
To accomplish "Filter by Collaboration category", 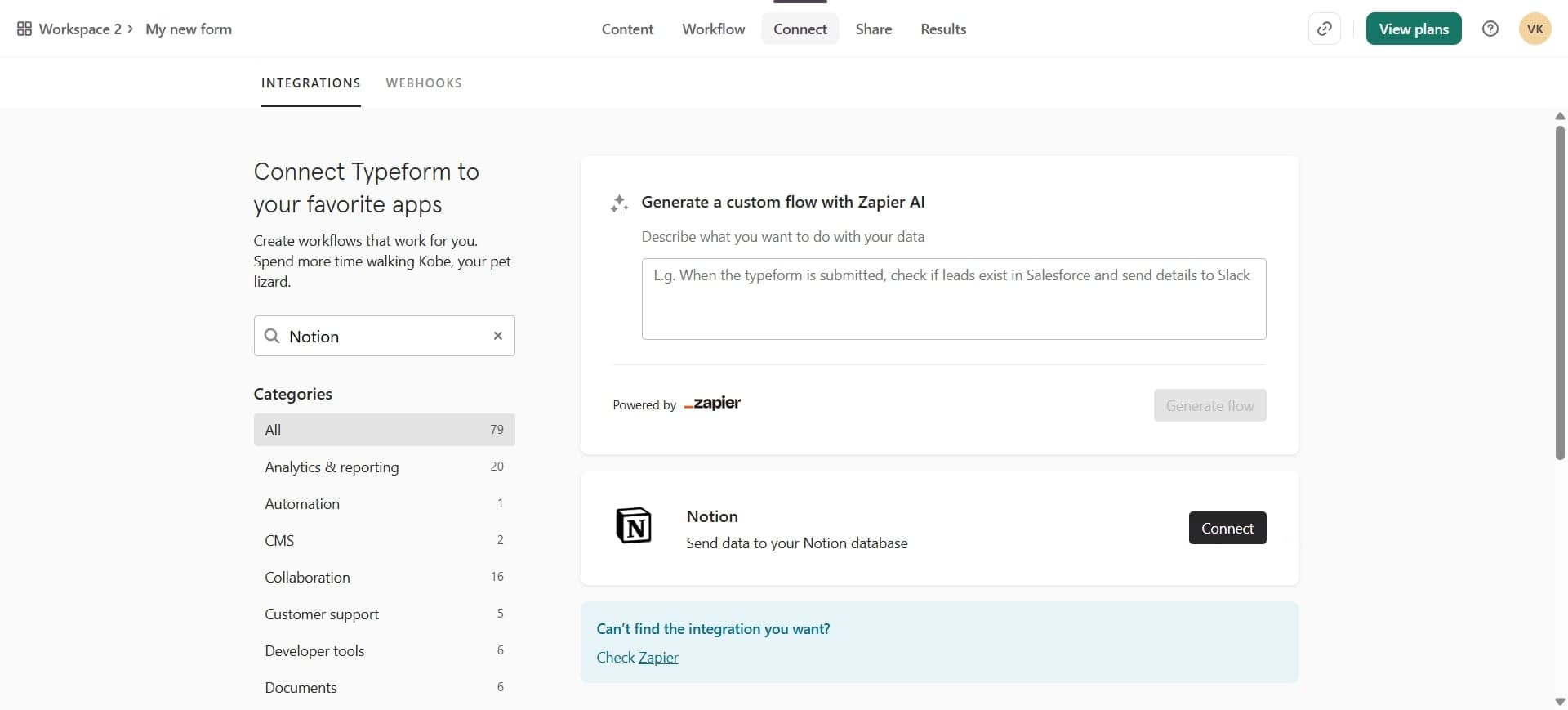I will (x=307, y=578).
